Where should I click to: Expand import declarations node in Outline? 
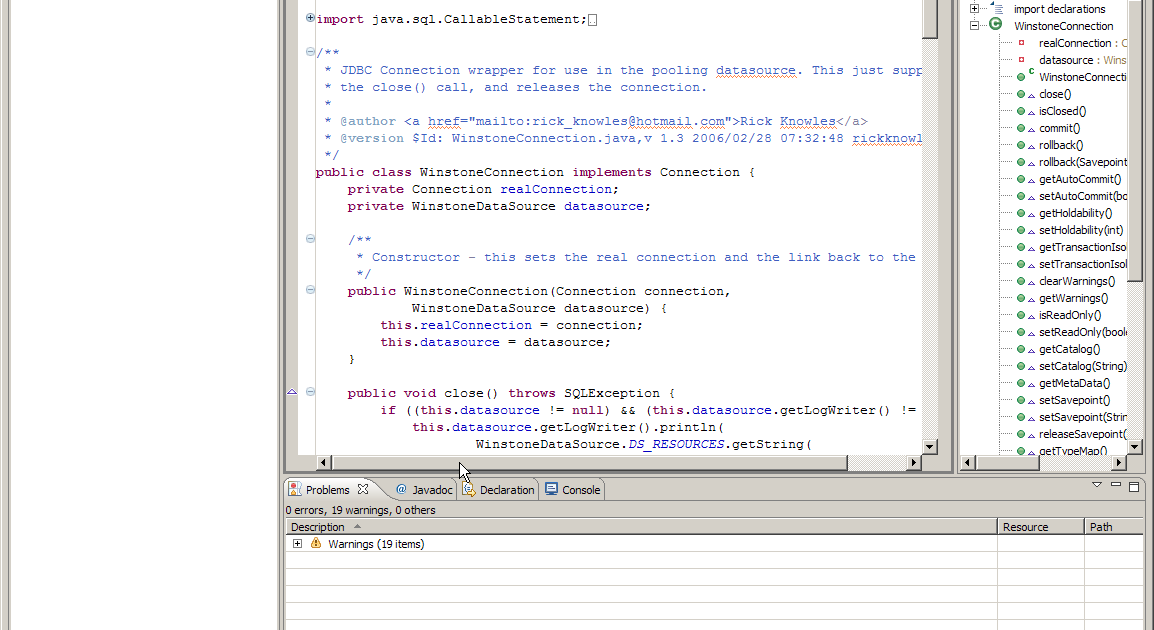pos(974,8)
